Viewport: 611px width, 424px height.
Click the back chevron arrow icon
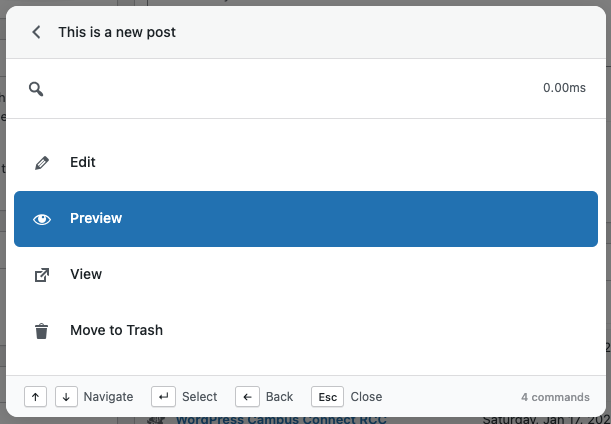pyautogui.click(x=37, y=32)
